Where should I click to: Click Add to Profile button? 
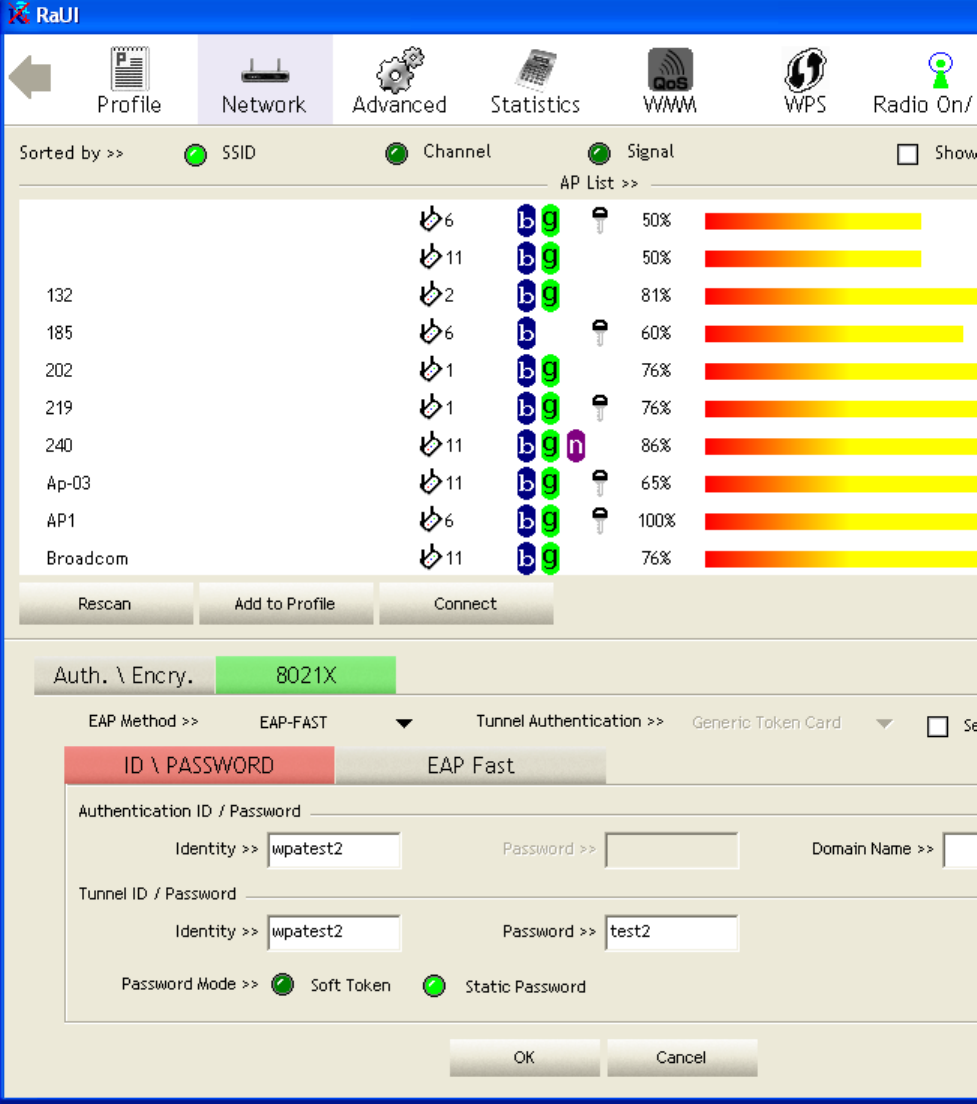coord(286,603)
